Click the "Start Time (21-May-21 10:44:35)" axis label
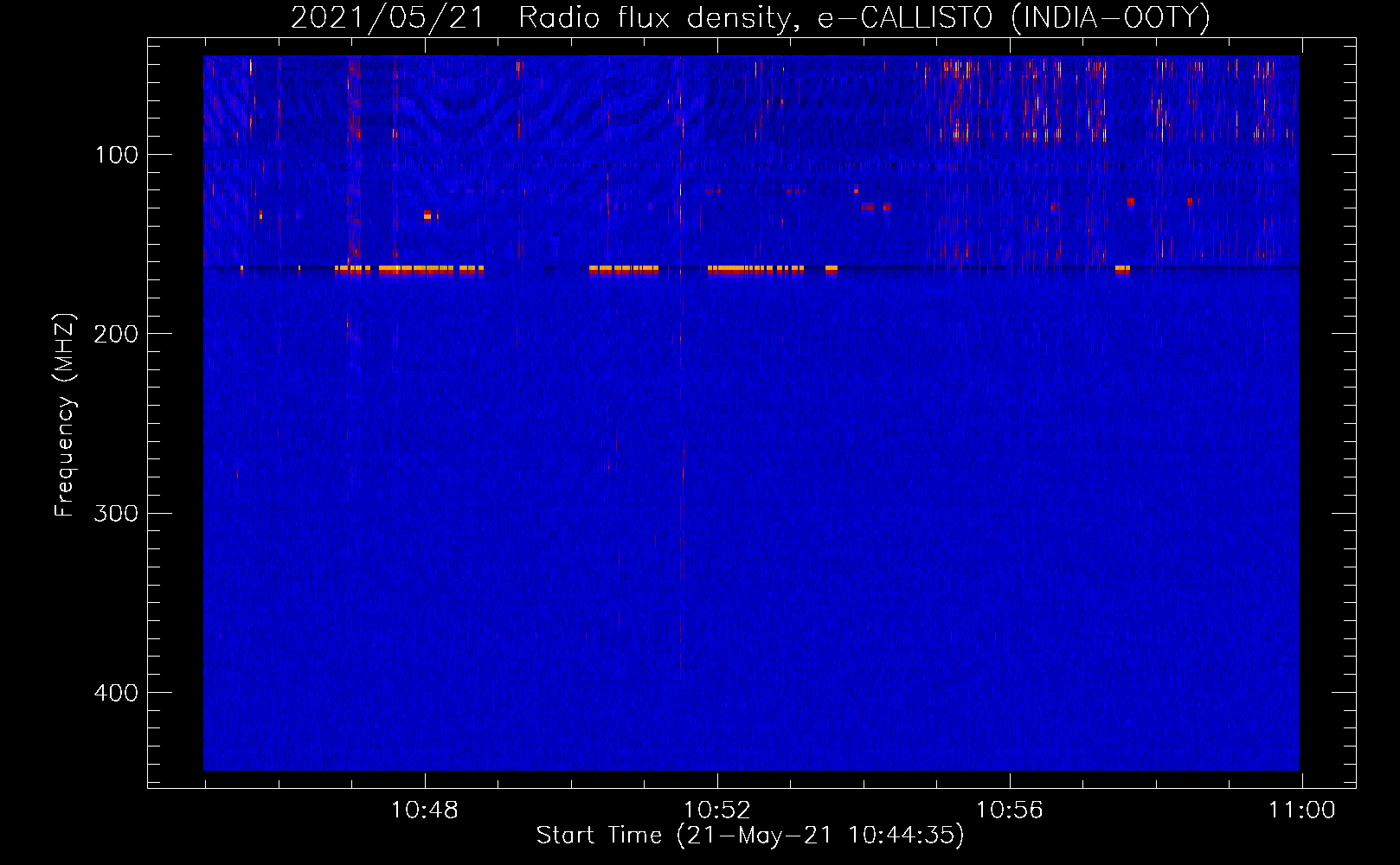Screen dimensions: 1400x865 750,836
